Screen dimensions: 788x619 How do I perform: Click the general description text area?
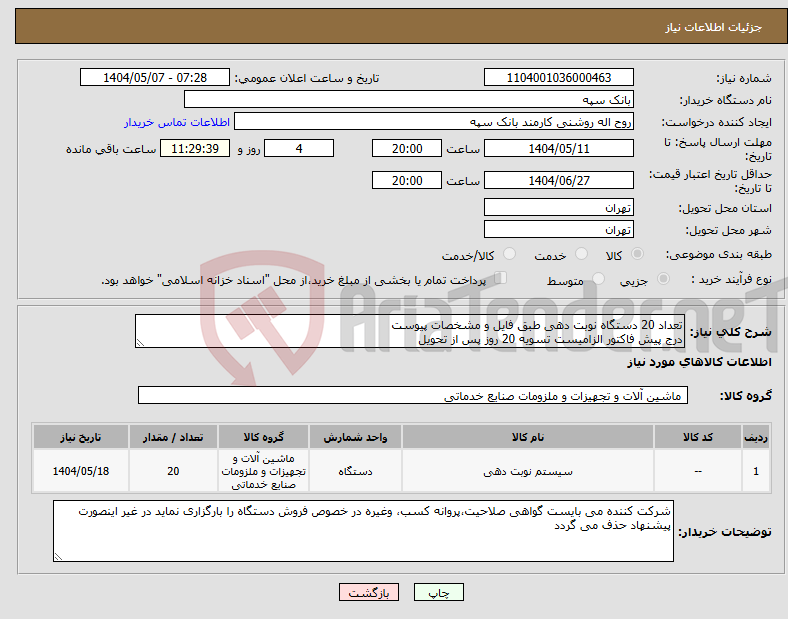pos(410,332)
